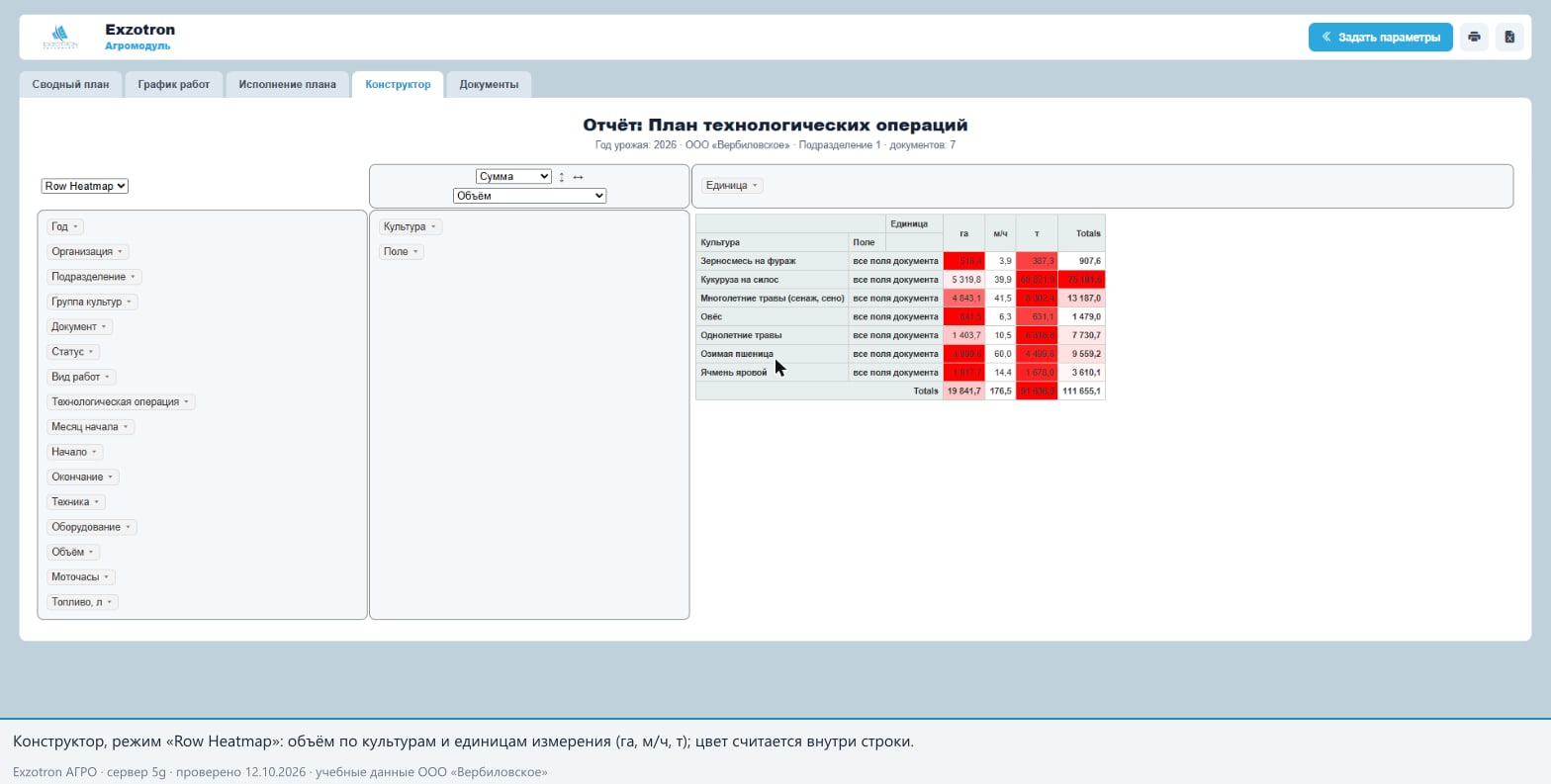Open the Задать параметры panel
The height and width of the screenshot is (784, 1551).
pos(1381,38)
